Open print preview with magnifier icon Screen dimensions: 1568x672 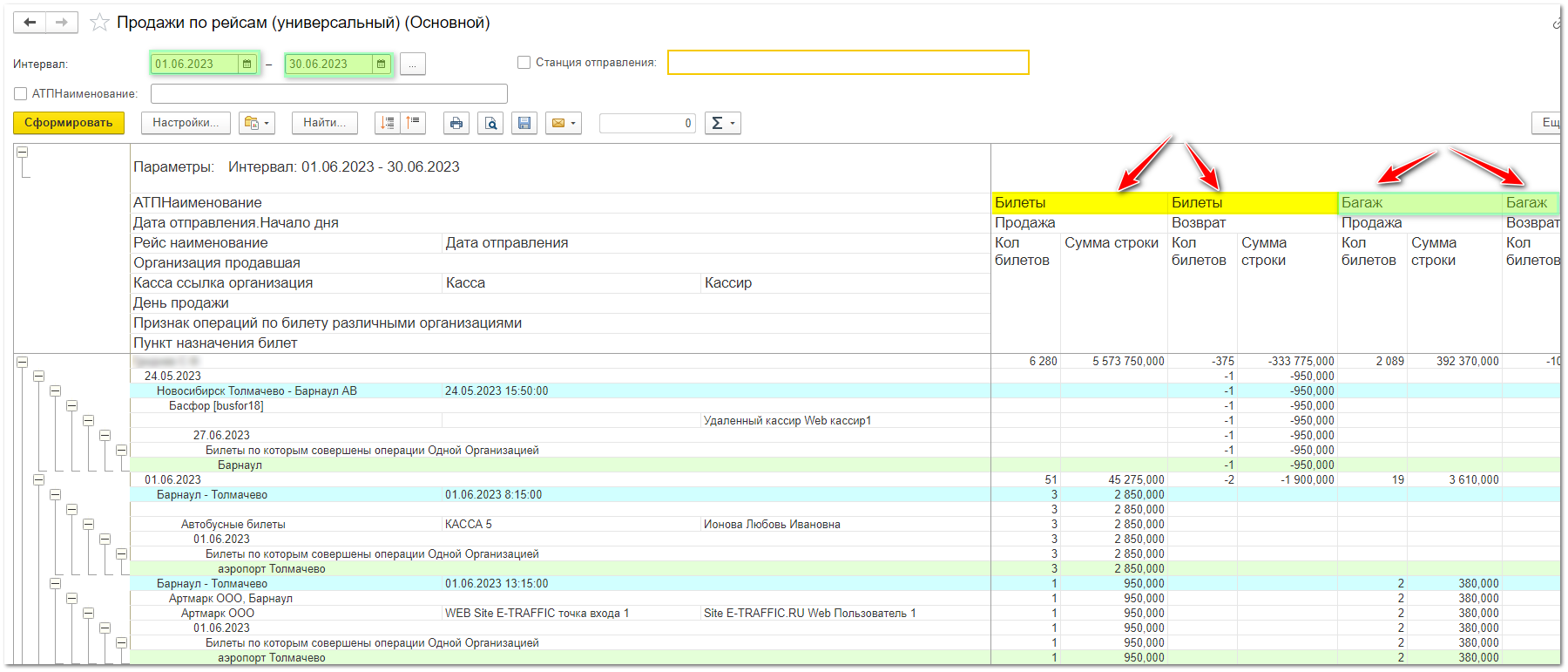[490, 123]
